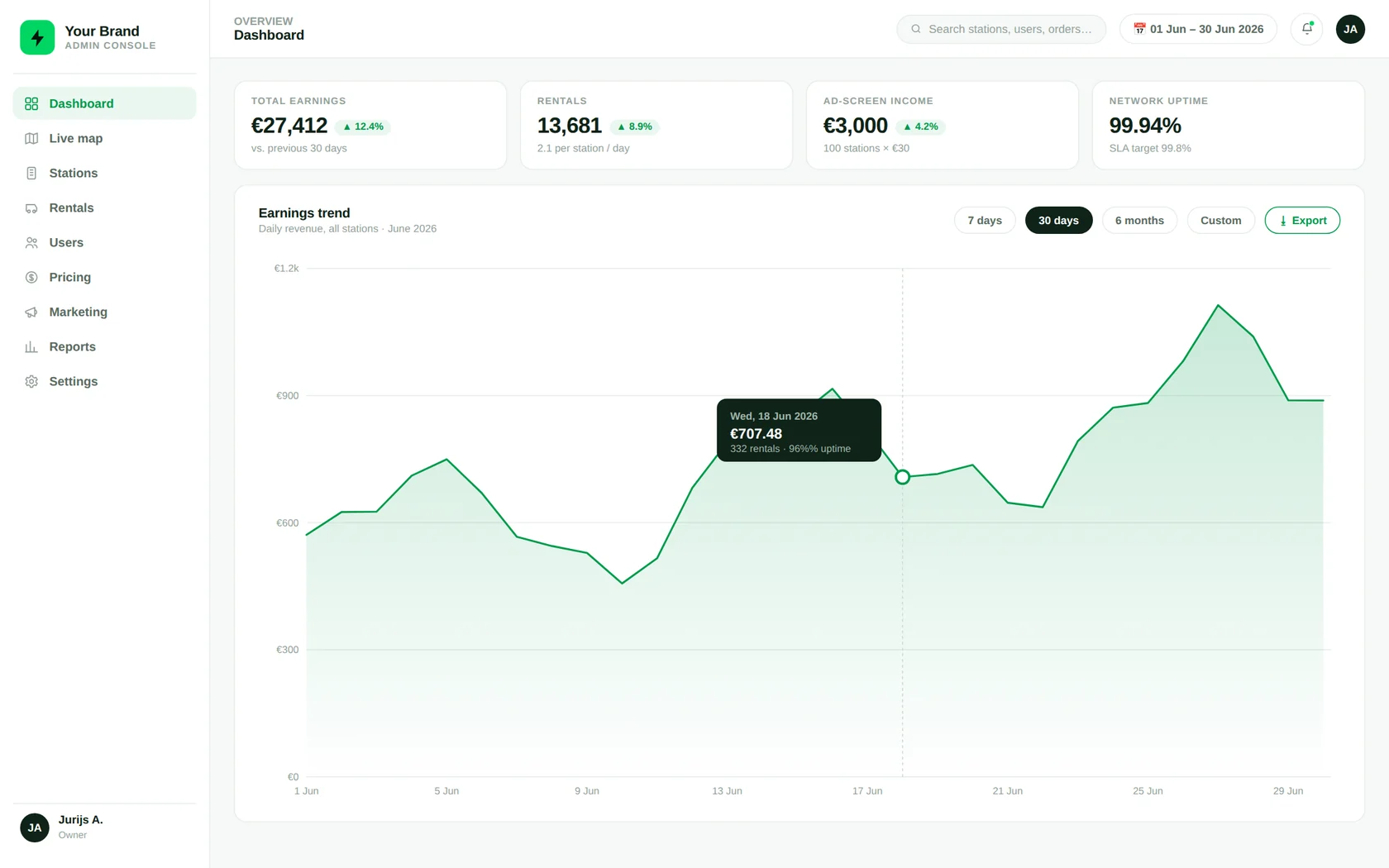Click the Settings gear icon
The image size is (1389, 868).
[x=31, y=381]
